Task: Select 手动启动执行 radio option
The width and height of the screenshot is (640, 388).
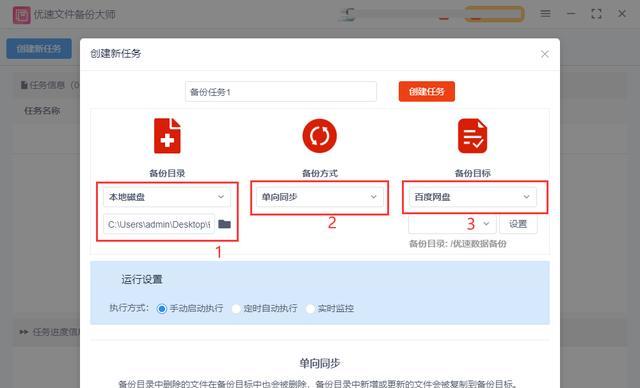Action: (162, 308)
